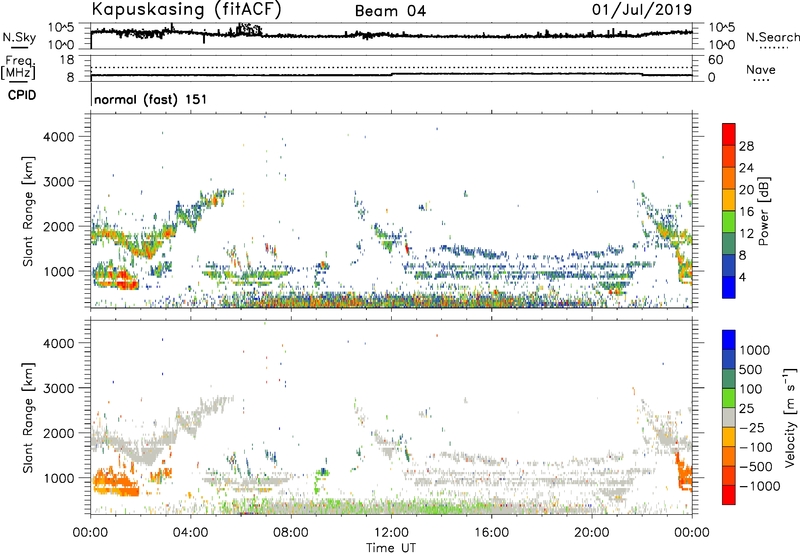Screen dimensions: 800x554
Task: Click the 01/Jul/2019 date label
Action: (x=642, y=9)
